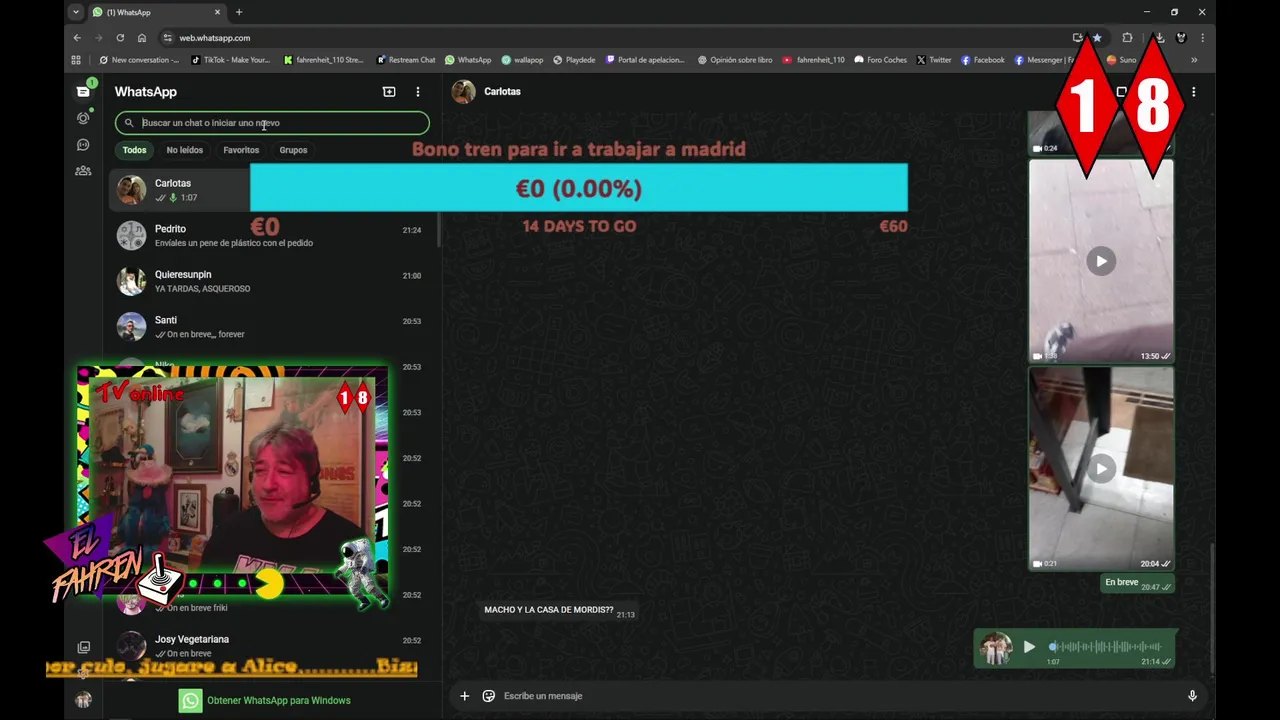
Task: Start a new chat with the plus icon
Action: (x=389, y=91)
